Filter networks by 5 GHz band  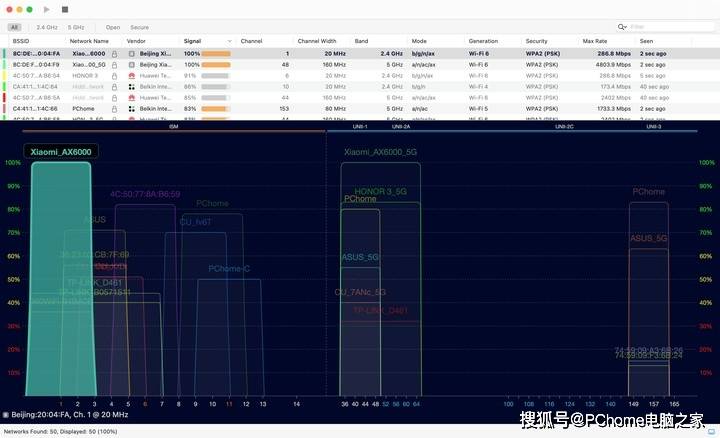(x=76, y=27)
